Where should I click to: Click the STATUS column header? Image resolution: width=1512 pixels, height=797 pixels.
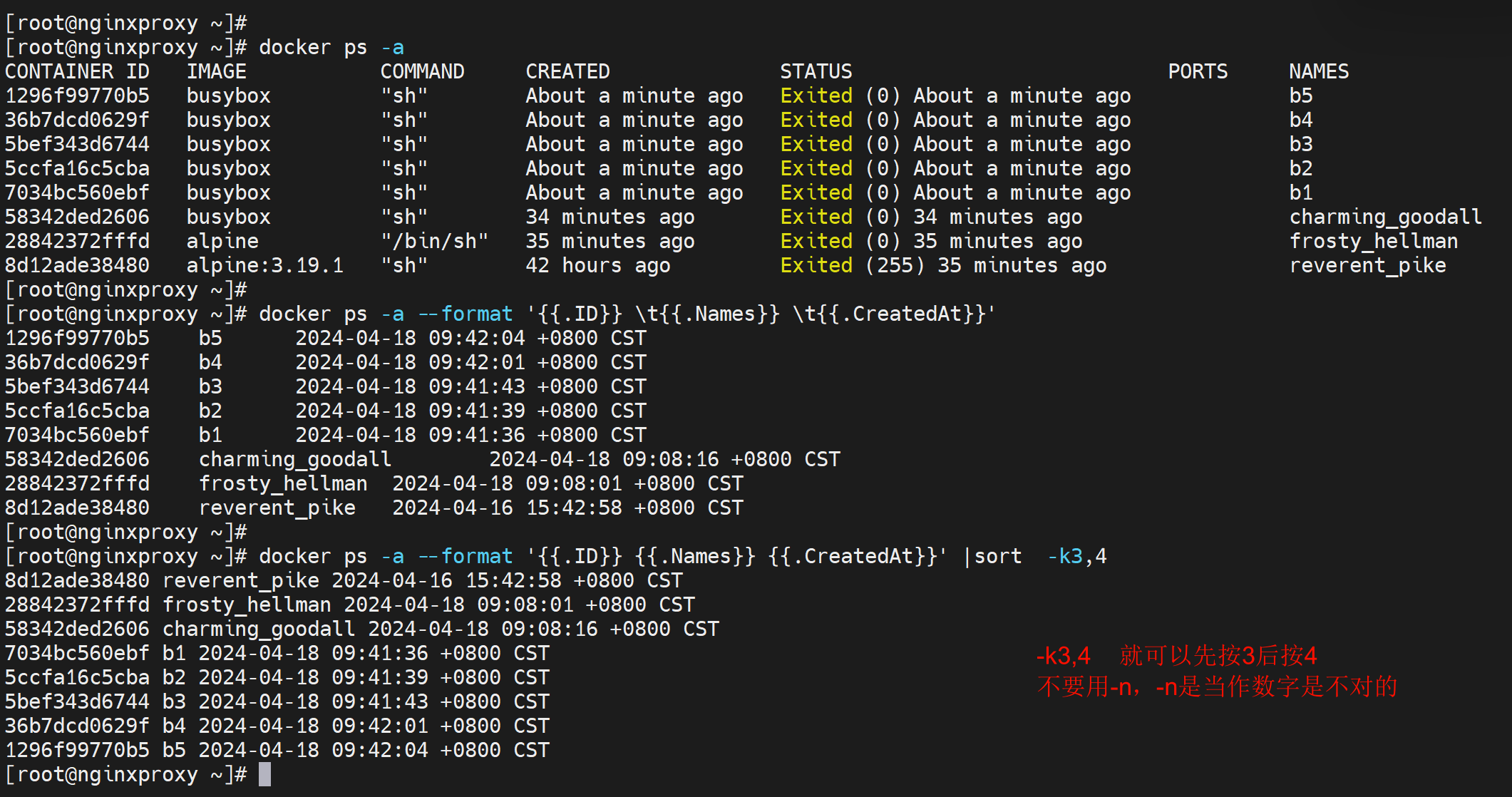816,71
